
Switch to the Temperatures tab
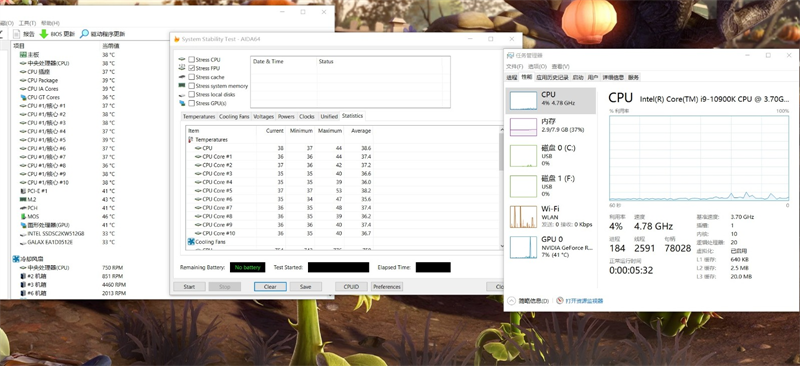coord(199,116)
